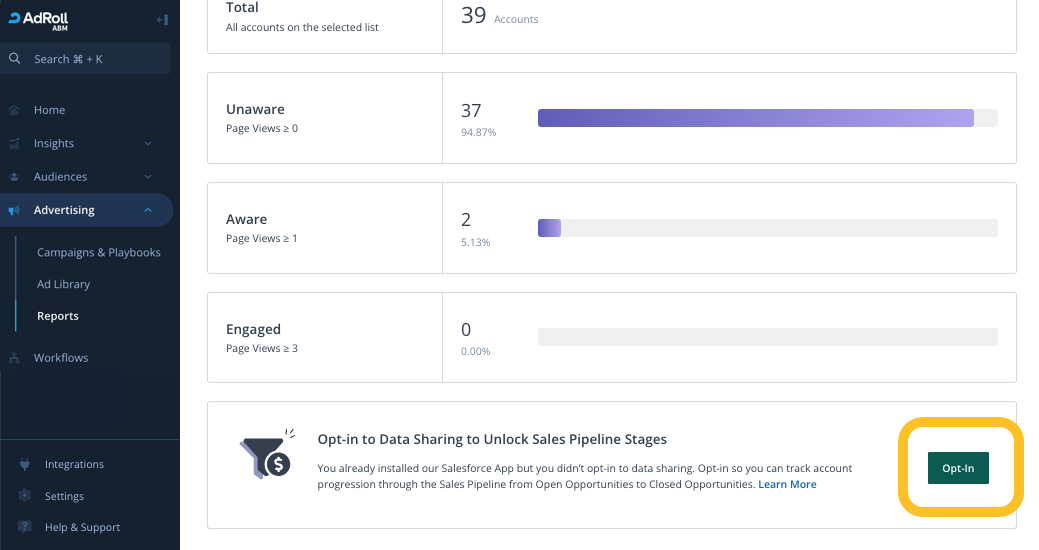Image resolution: width=1039 pixels, height=550 pixels.
Task: Click the Unaware progress bar
Action: [x=767, y=118]
